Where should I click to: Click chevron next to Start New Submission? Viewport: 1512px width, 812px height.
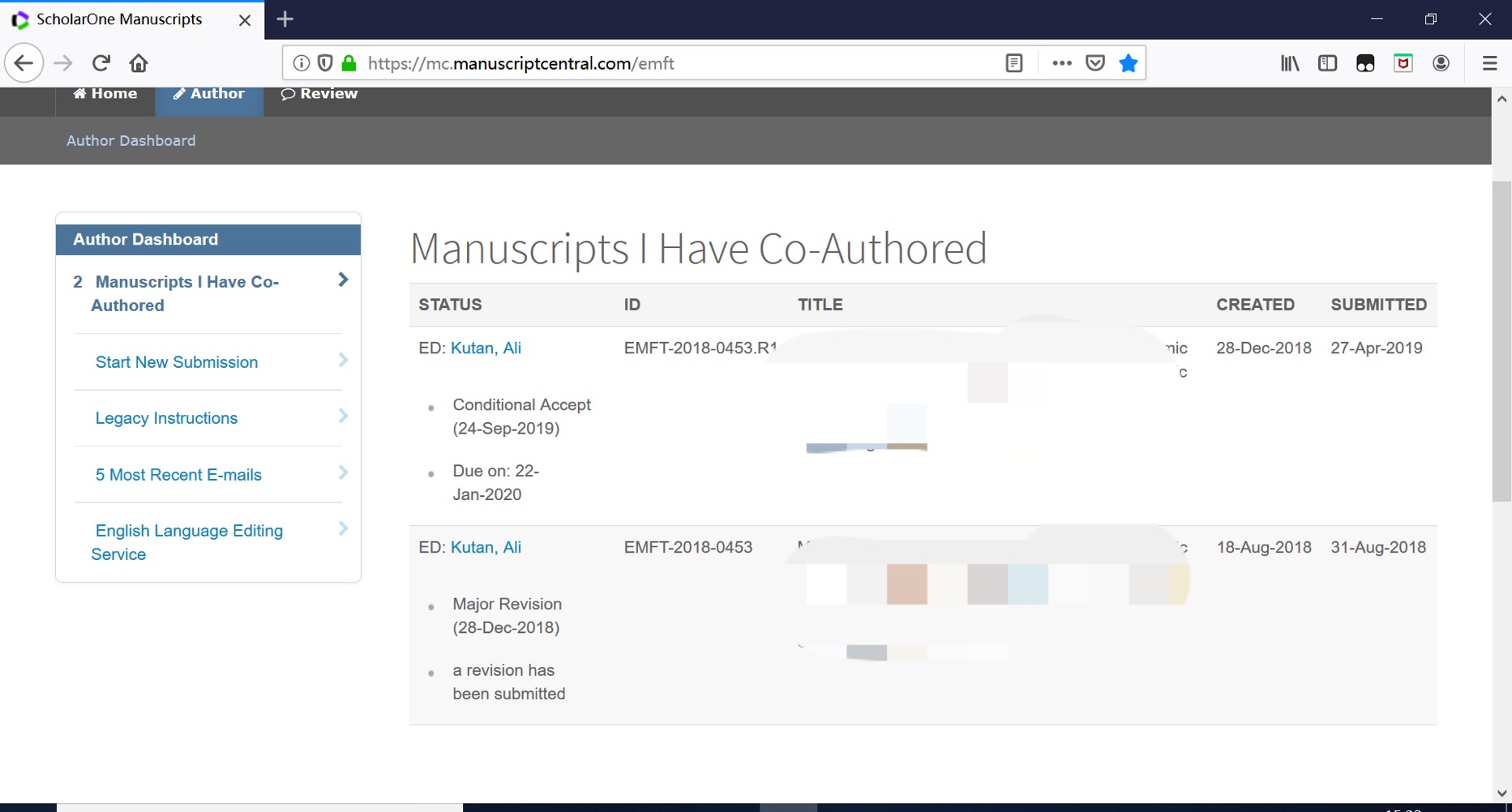(x=343, y=360)
